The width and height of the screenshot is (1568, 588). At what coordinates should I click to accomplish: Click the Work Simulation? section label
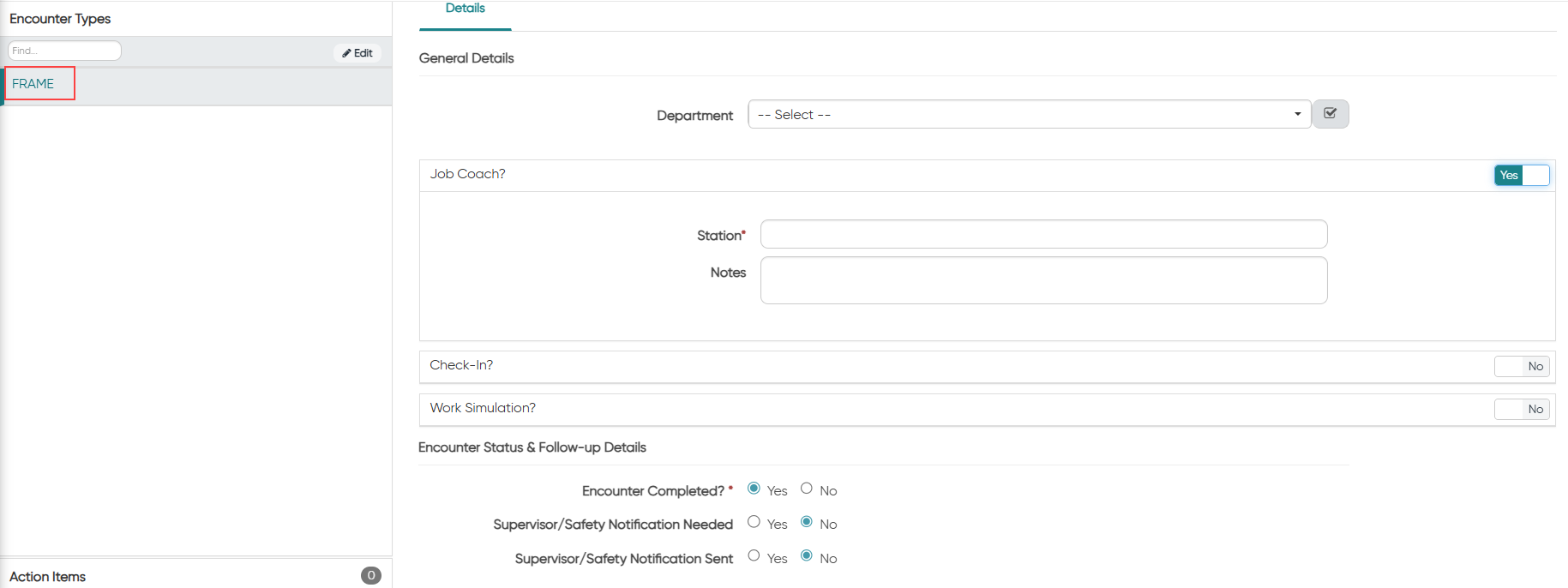tap(483, 408)
